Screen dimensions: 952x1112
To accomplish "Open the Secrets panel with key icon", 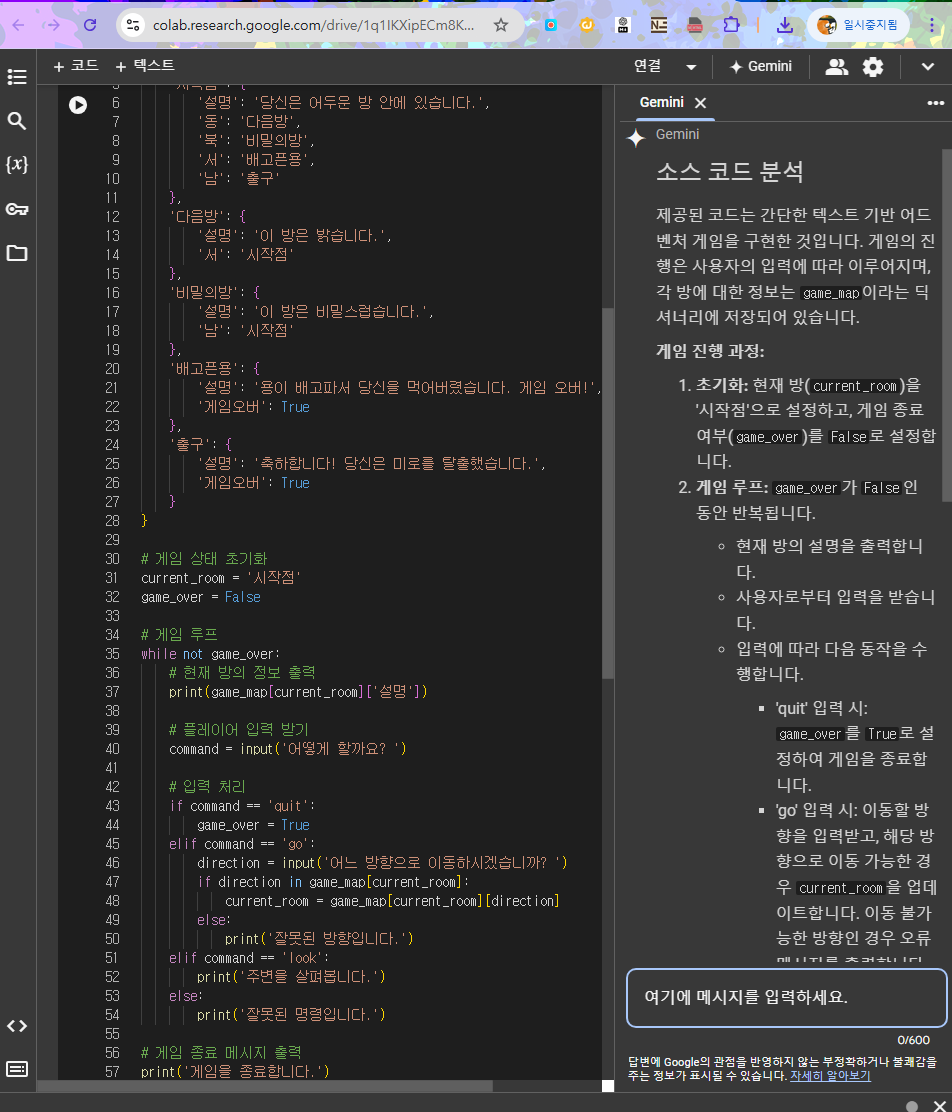I will [16, 209].
